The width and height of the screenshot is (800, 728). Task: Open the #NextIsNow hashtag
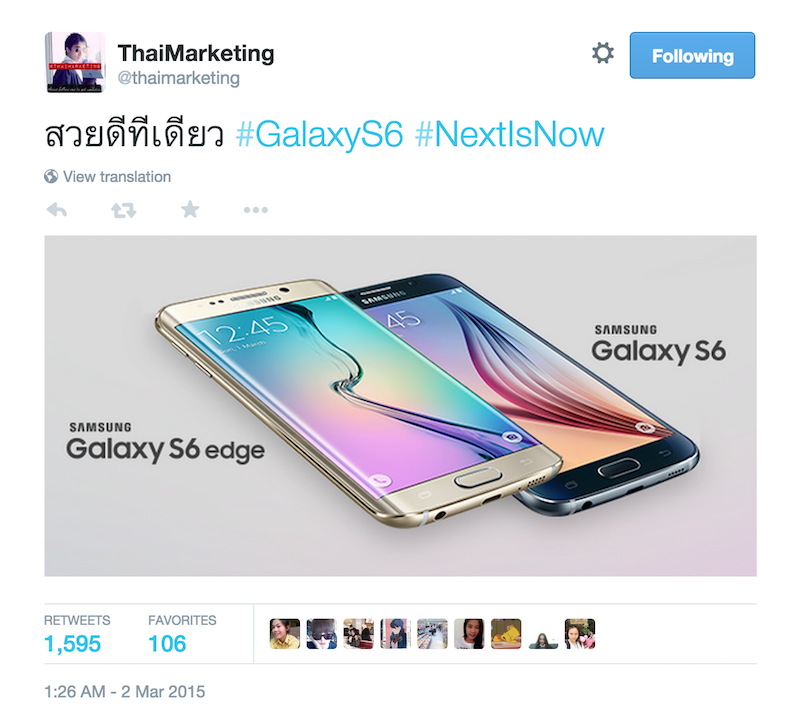click(510, 135)
